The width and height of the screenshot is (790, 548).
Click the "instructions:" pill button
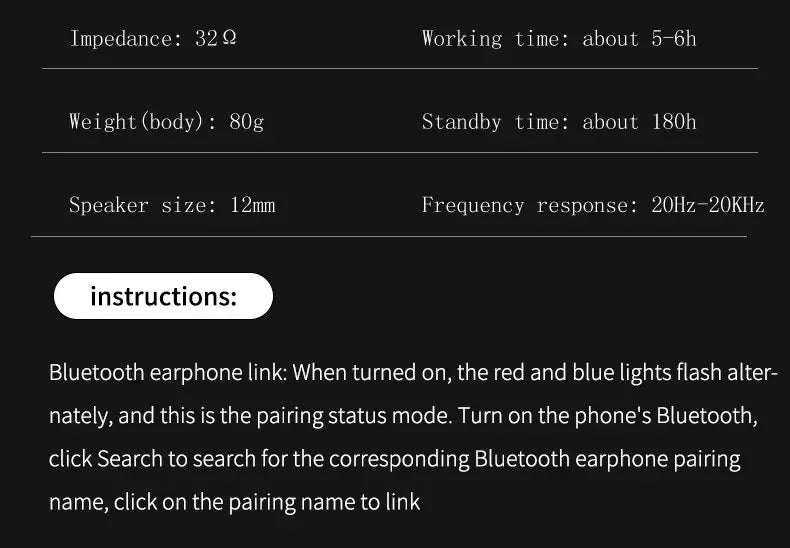(163, 296)
